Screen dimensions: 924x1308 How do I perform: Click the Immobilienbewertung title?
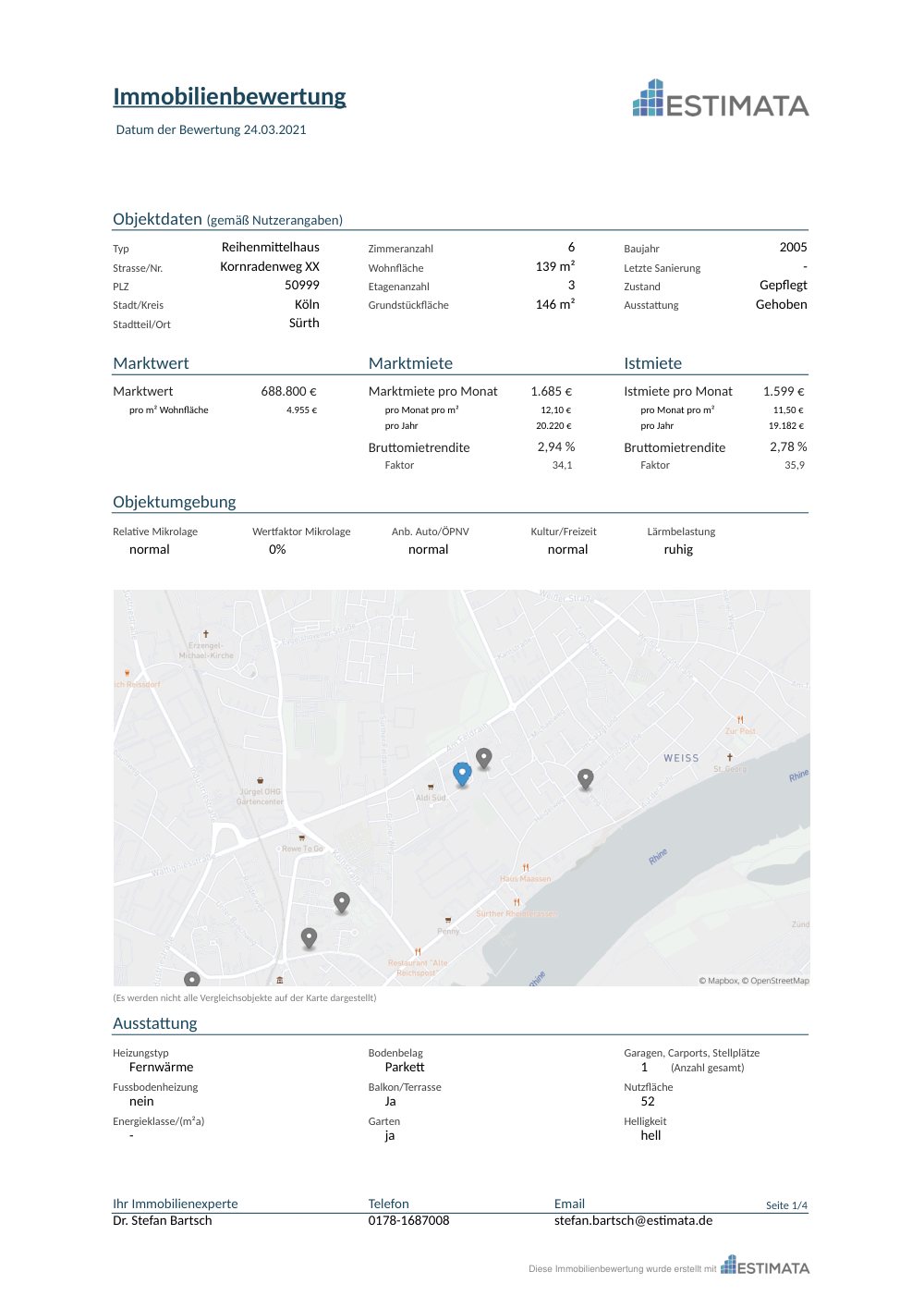pos(229,97)
